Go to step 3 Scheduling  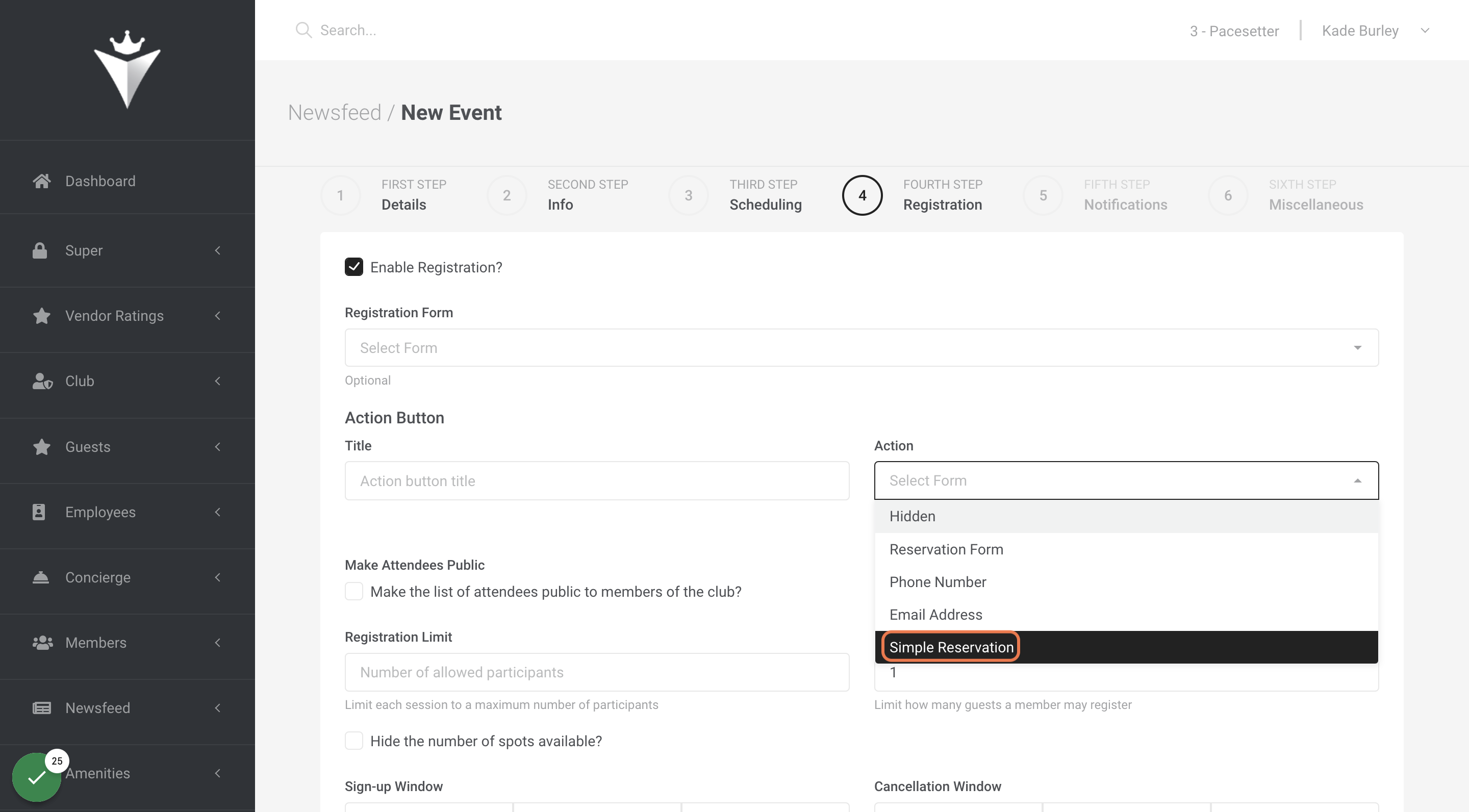(735, 195)
